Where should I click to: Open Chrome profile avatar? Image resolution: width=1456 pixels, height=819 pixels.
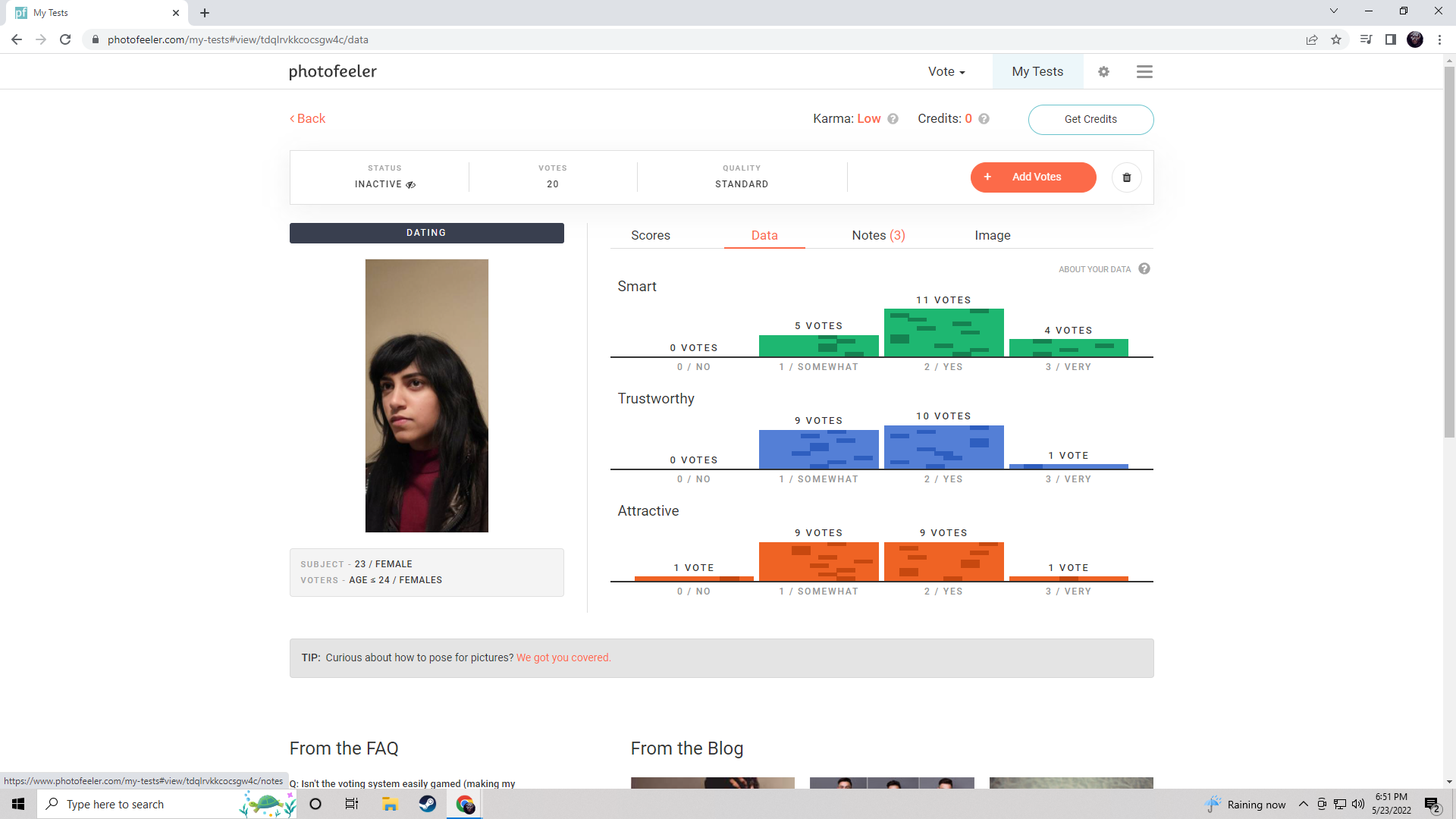(1415, 39)
